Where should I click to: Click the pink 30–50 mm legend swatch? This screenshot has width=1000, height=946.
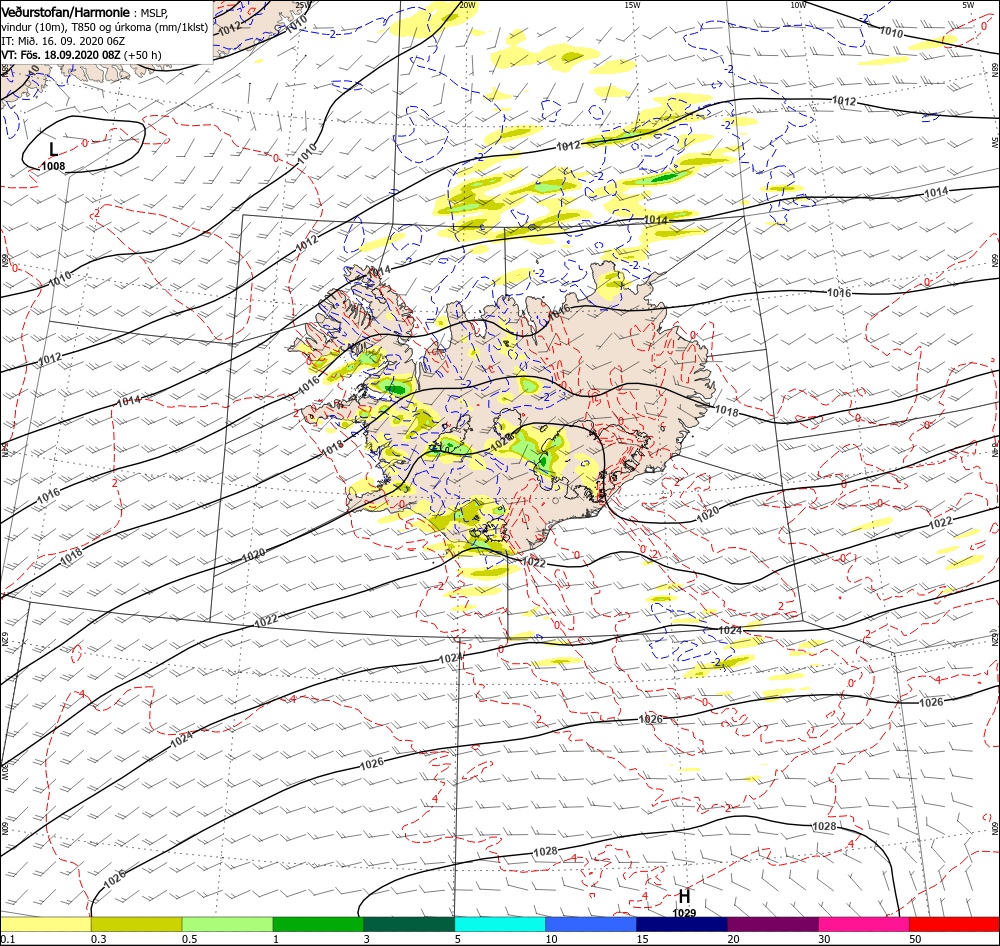tap(864, 924)
